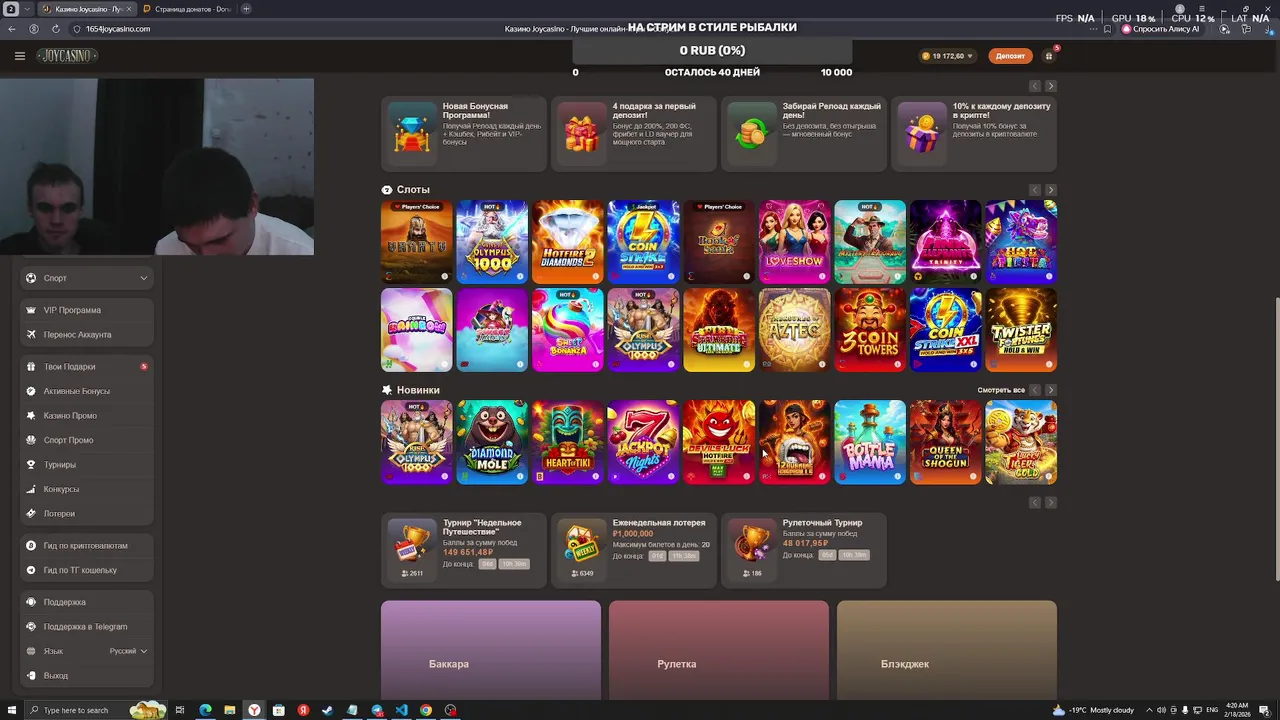The height and width of the screenshot is (720, 1280).
Task: Open a new browser tab
Action: [246, 9]
